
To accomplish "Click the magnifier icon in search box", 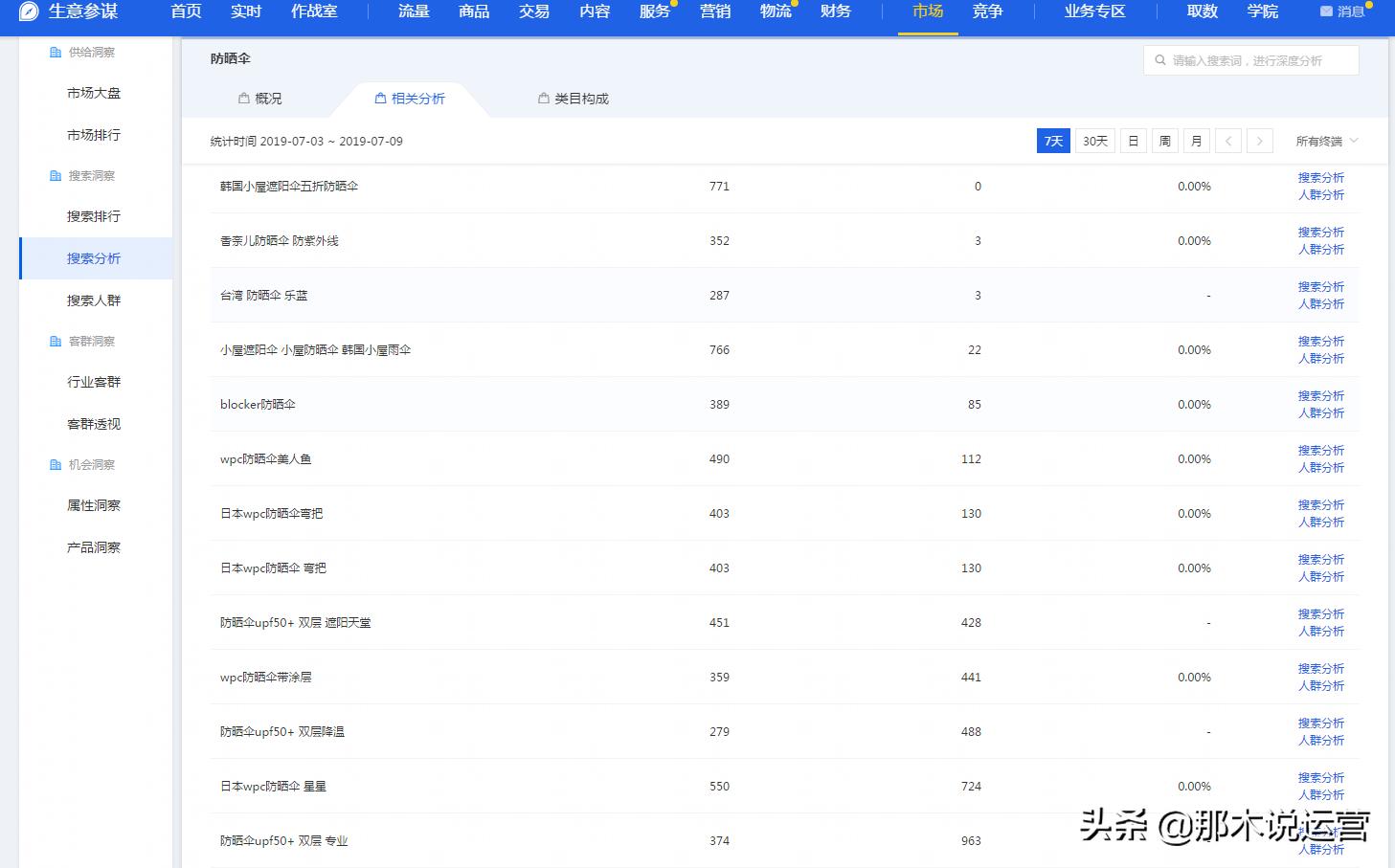I will [1160, 59].
